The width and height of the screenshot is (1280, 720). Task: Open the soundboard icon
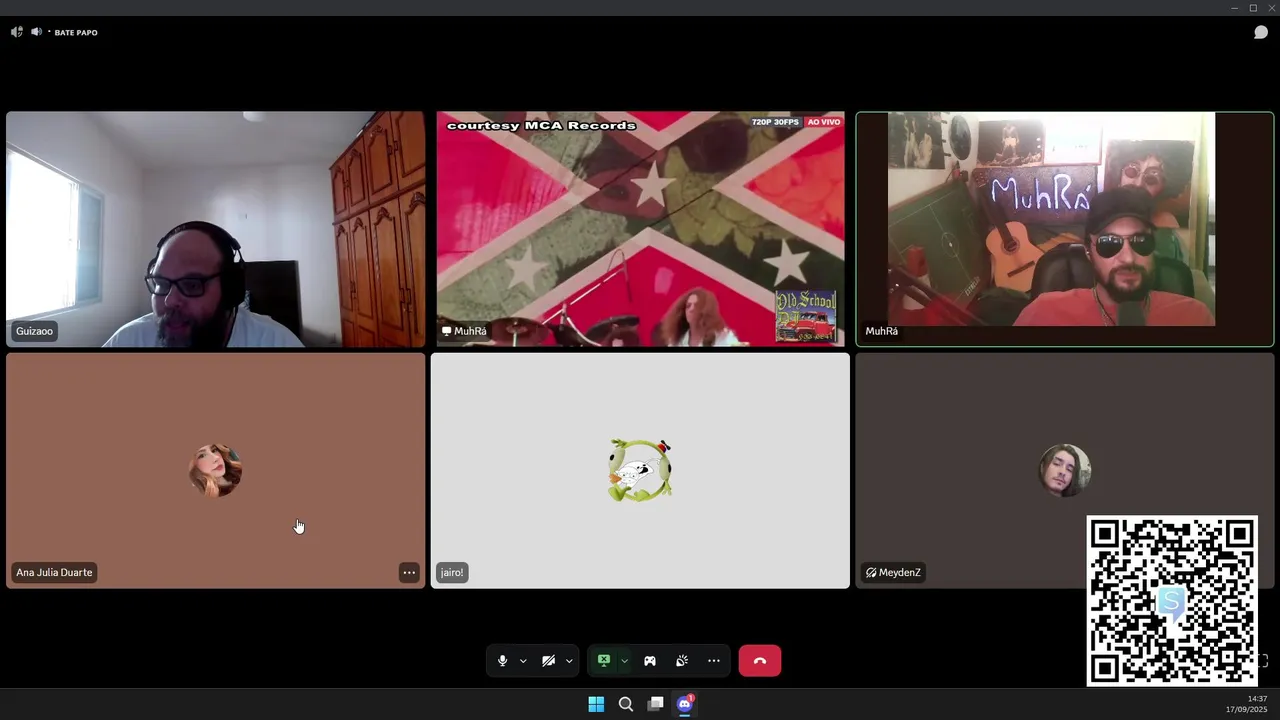tap(682, 661)
